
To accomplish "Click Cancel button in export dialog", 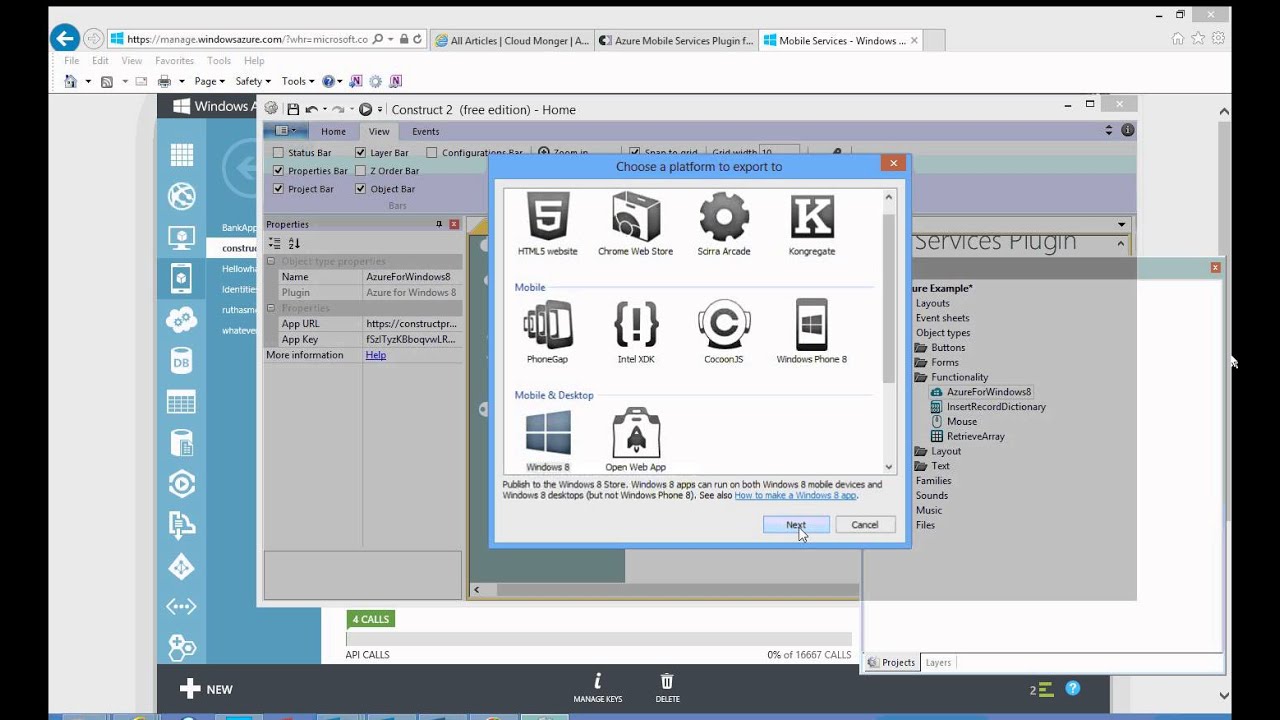I will tap(864, 524).
